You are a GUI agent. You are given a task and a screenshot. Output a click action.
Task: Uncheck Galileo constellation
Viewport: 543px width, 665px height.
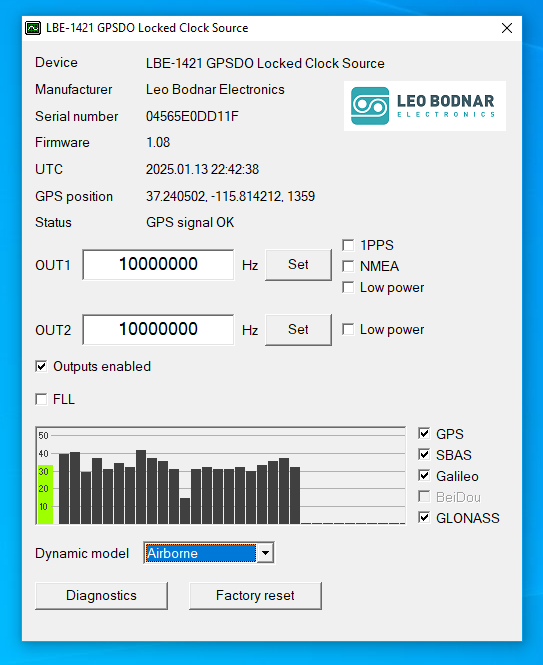[424, 476]
